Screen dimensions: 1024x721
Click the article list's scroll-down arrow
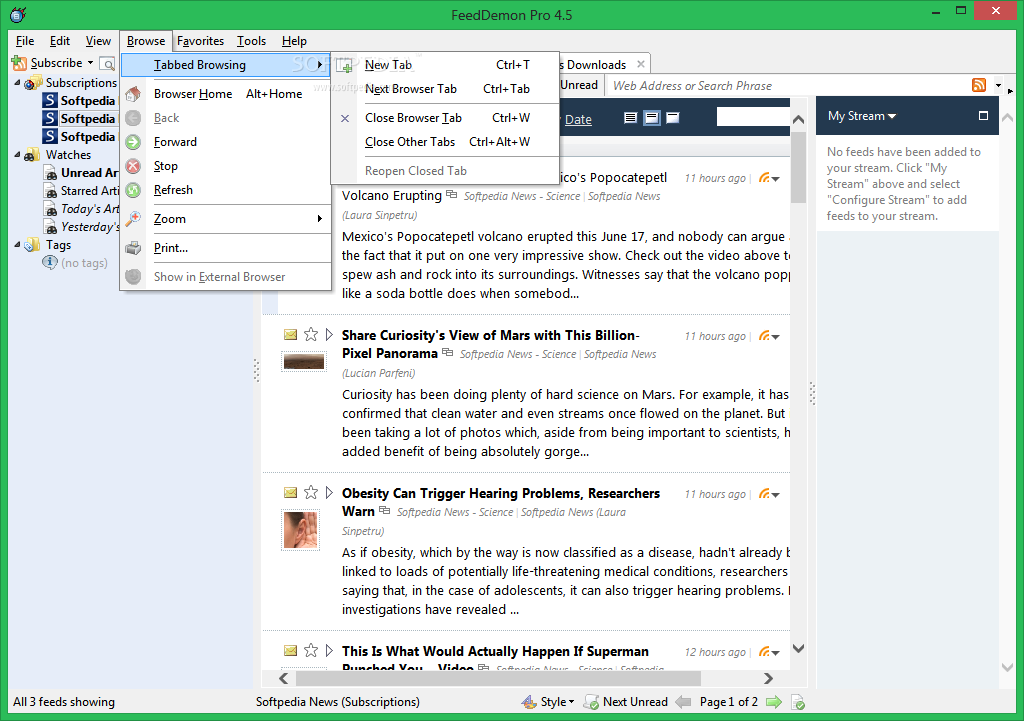pyautogui.click(x=798, y=649)
